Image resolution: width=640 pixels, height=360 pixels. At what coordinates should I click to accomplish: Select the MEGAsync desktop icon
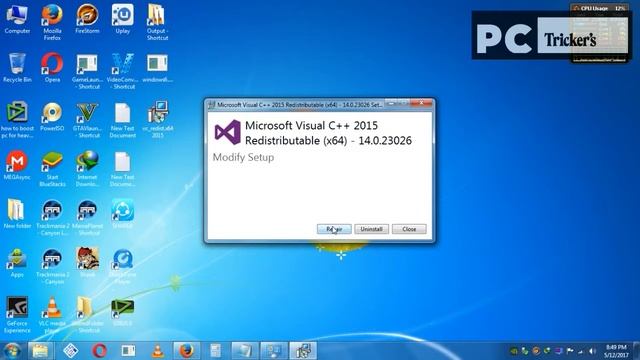(x=17, y=165)
